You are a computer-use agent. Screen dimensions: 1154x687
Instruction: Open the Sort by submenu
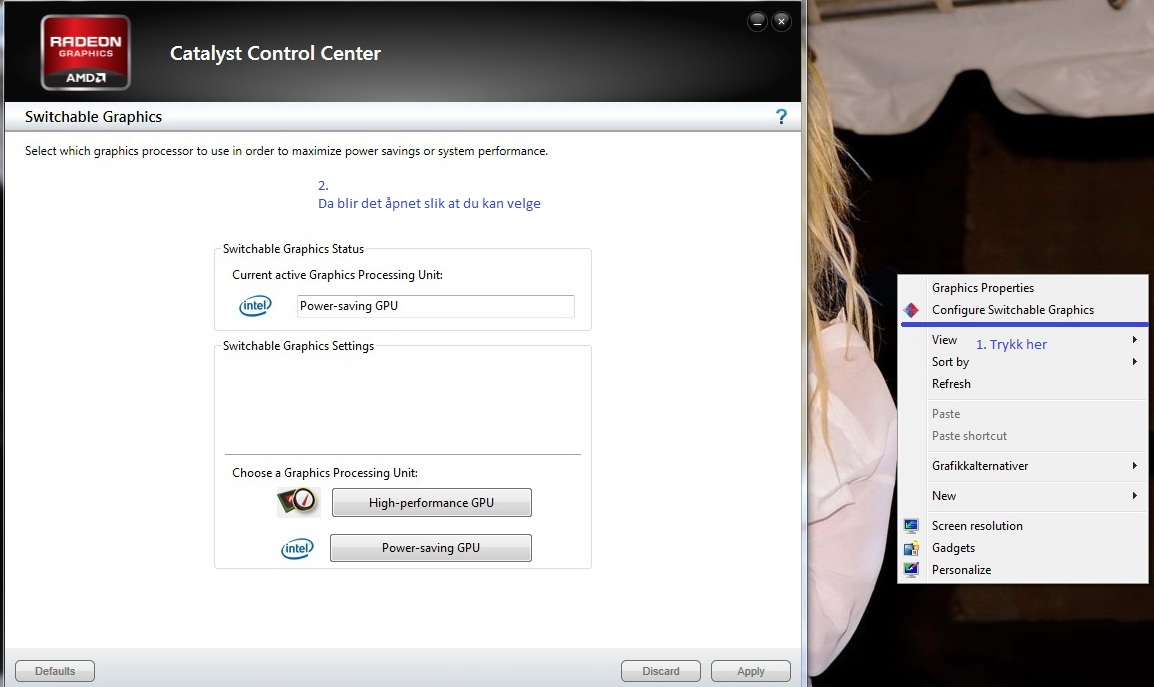pos(1022,362)
